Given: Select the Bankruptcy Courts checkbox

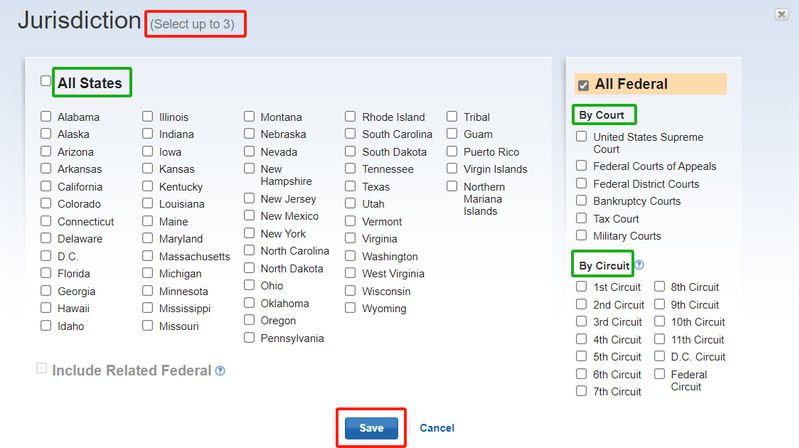Looking at the screenshot, I should (x=582, y=201).
